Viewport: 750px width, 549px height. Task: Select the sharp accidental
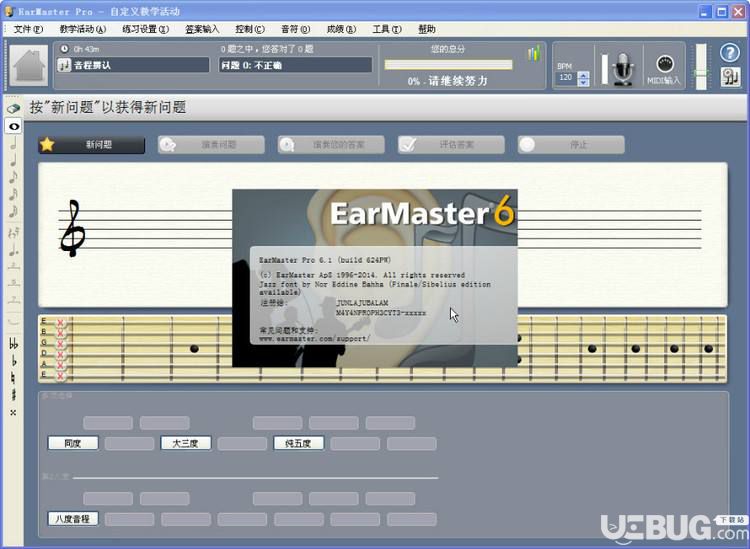click(13, 395)
